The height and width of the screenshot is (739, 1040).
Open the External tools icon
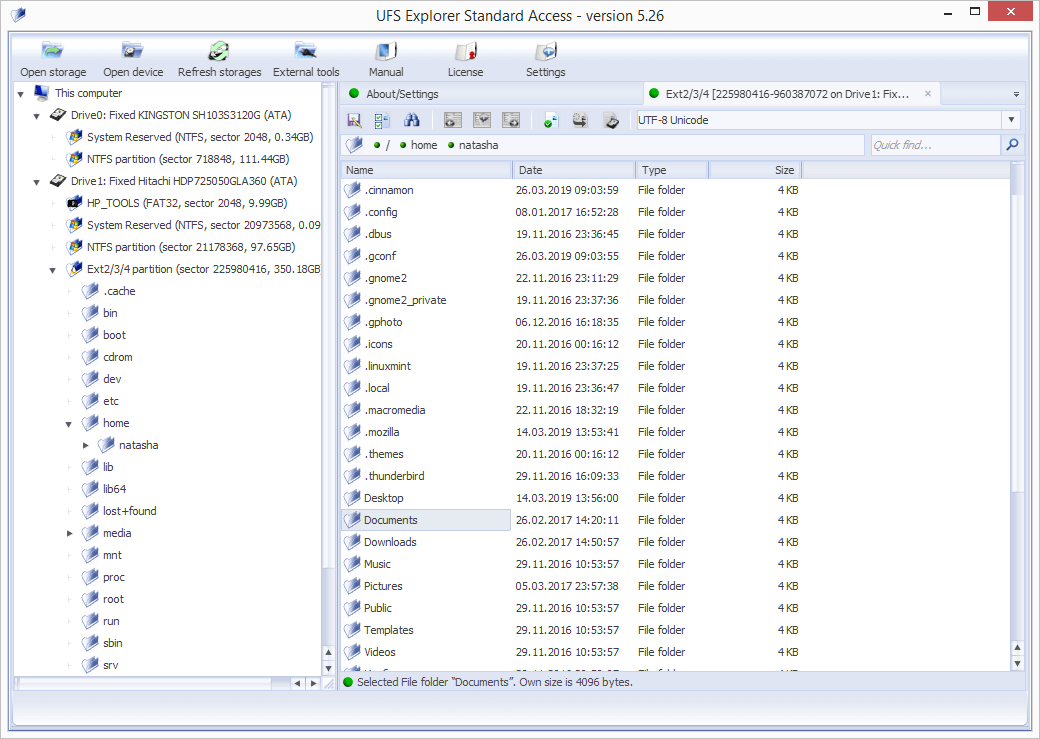click(306, 52)
